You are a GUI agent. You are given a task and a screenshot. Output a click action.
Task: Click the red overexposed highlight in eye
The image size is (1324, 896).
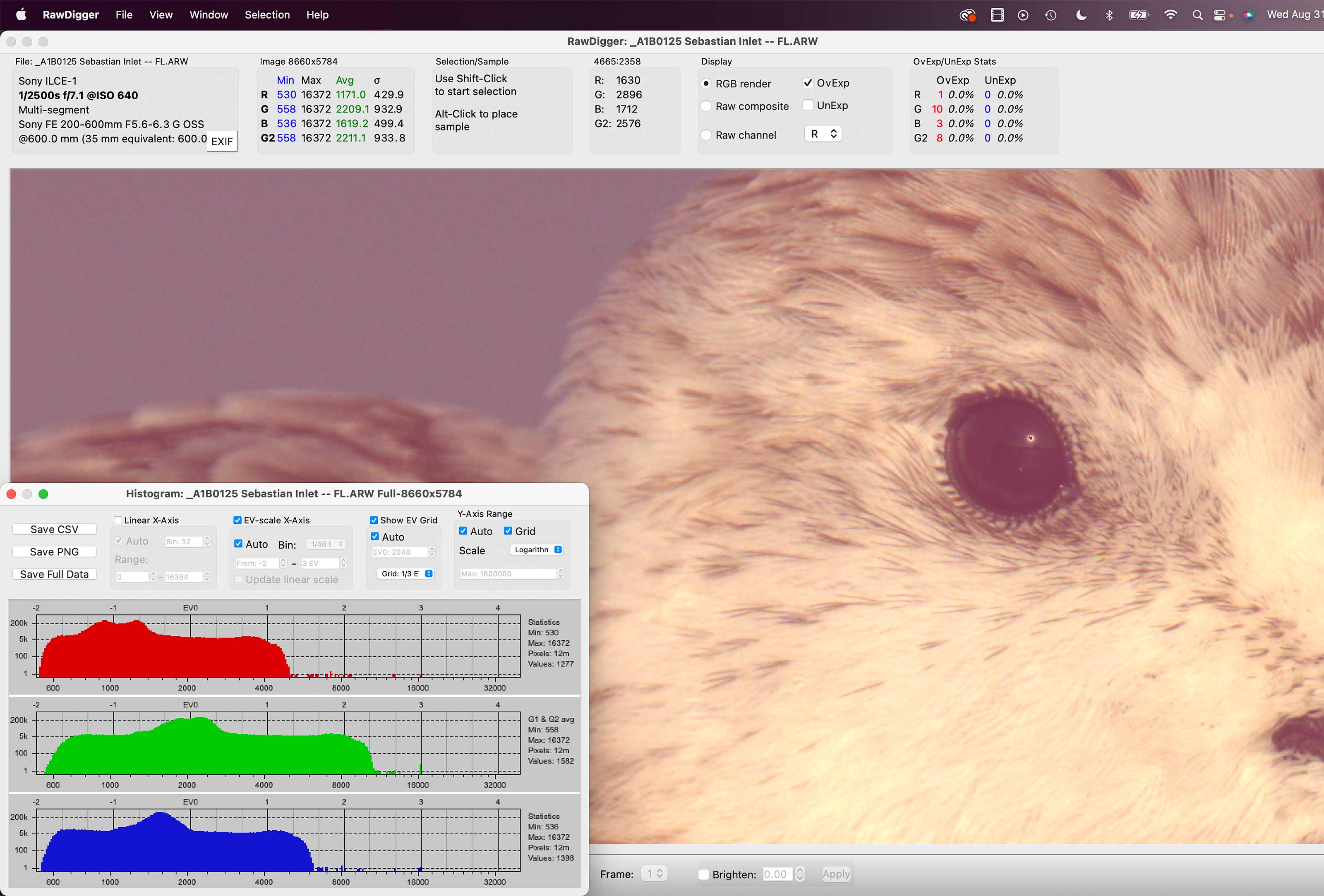(1031, 438)
